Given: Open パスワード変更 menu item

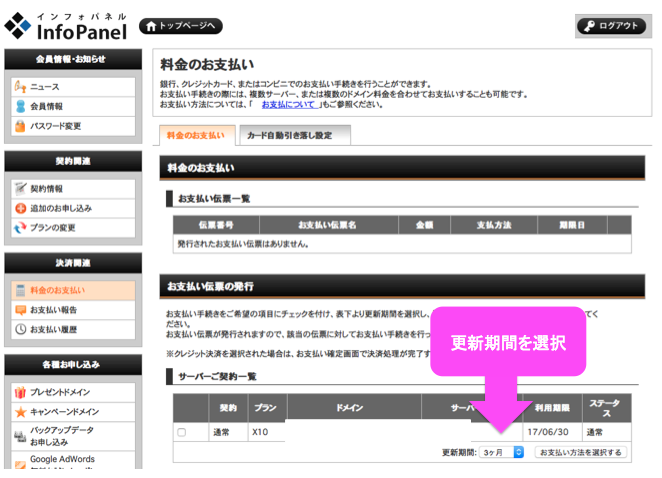Looking at the screenshot, I should (x=73, y=126).
